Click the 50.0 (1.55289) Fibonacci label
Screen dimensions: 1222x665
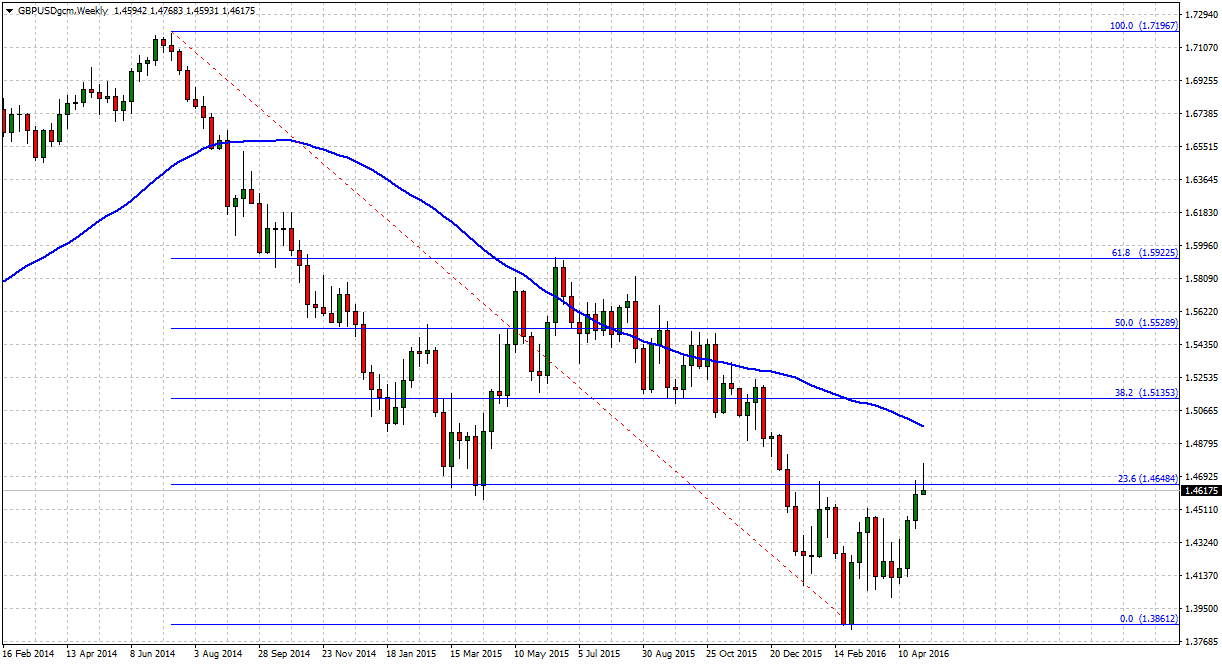point(1146,322)
